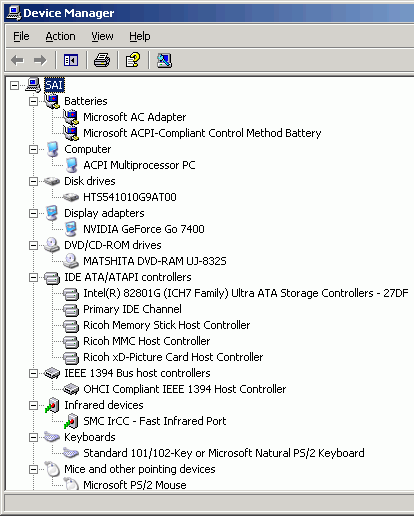414x516 pixels.
Task: Collapse the SAI root node
Action: (14, 85)
